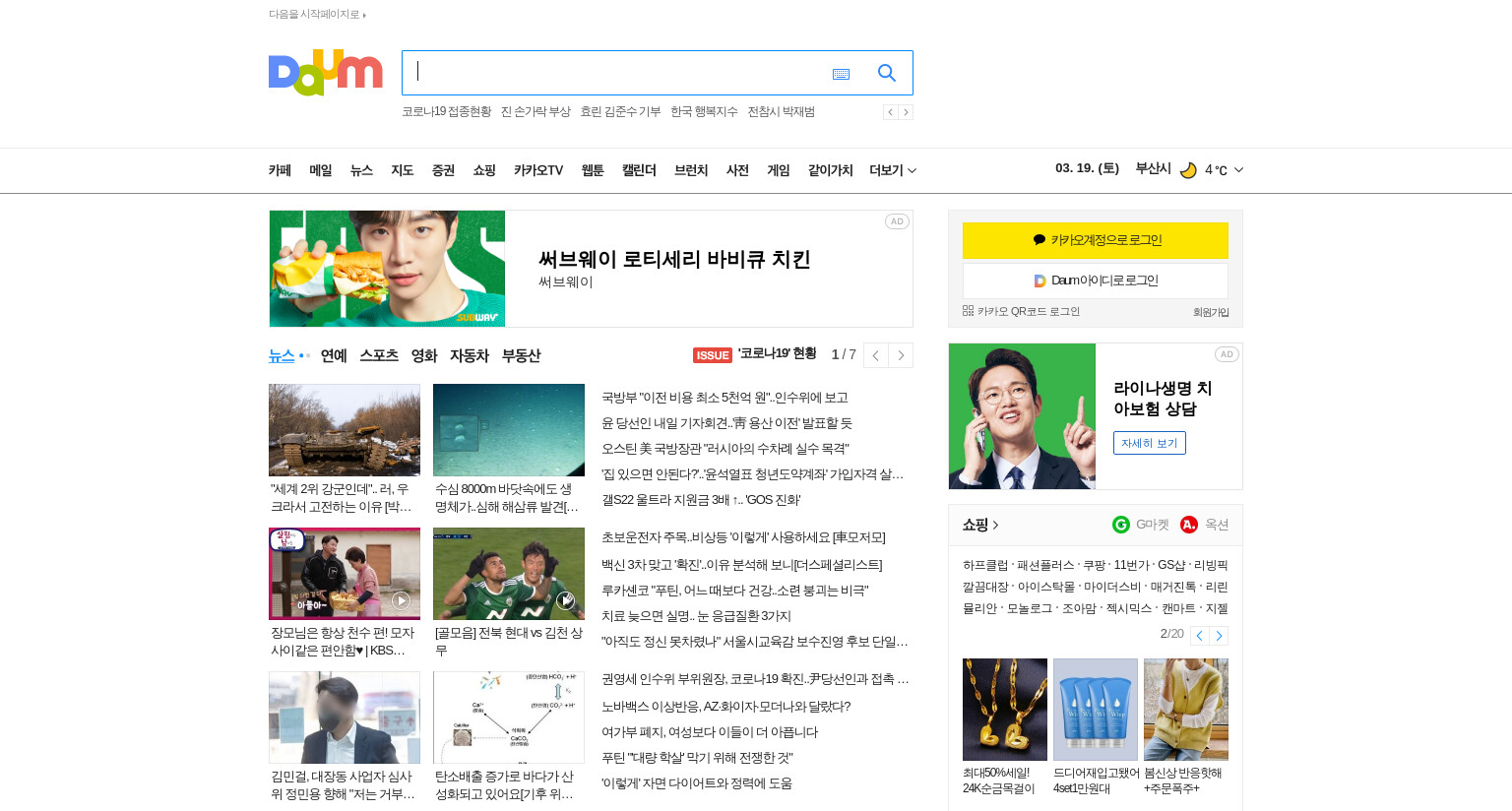Open Gmarket shopping link
This screenshot has width=1512, height=811.
click(x=1141, y=525)
